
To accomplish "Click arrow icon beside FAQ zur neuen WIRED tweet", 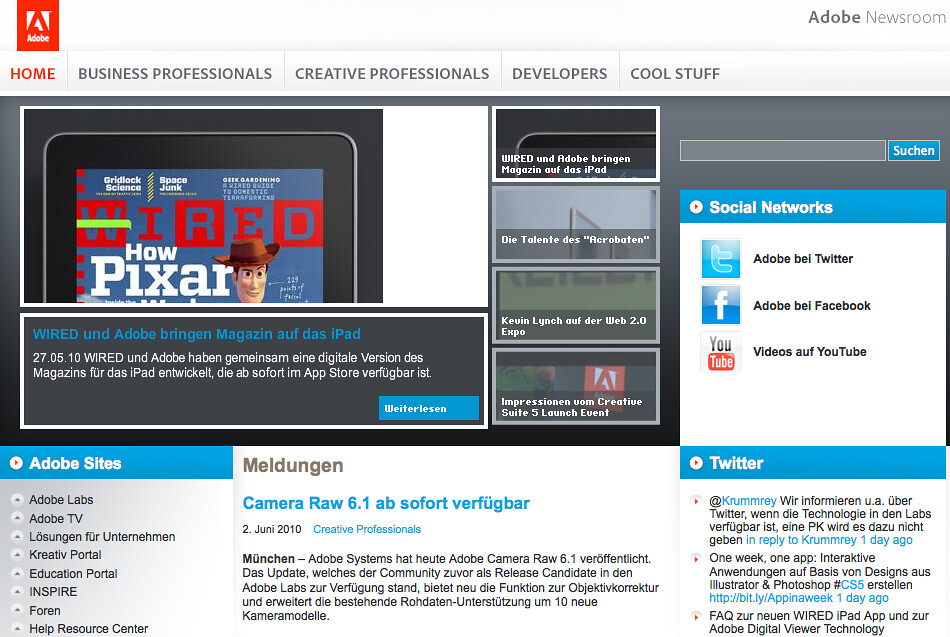I will 696,616.
